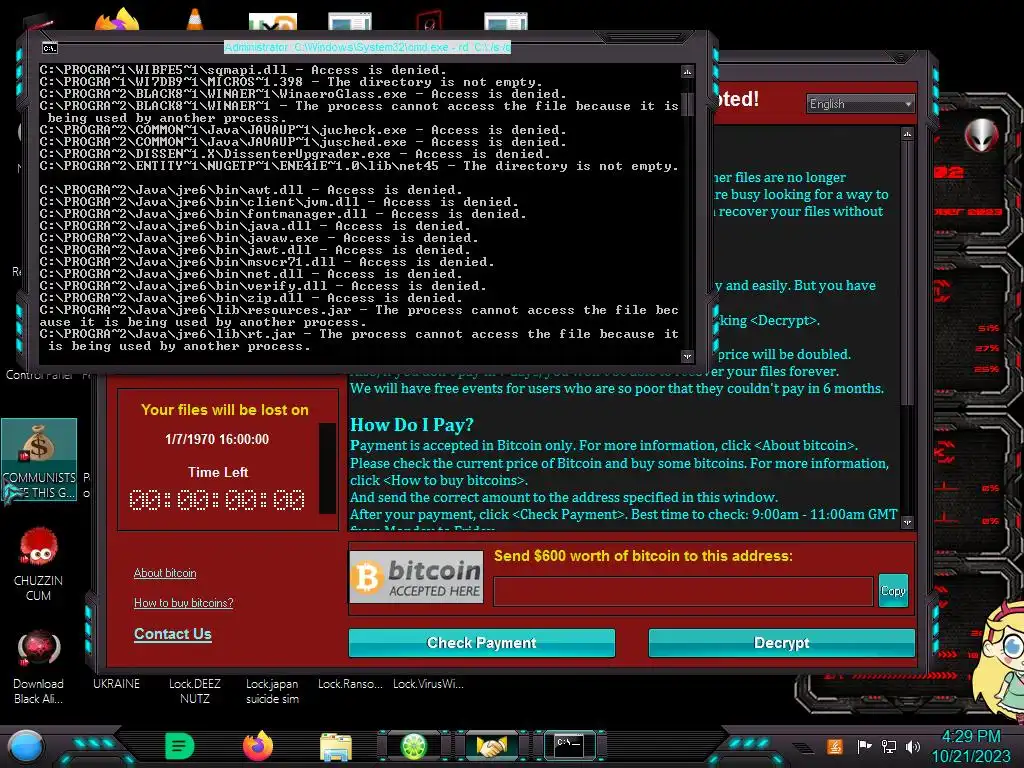Open the VLC cone desktop icon
The width and height of the screenshot is (1024, 768).
click(x=195, y=20)
